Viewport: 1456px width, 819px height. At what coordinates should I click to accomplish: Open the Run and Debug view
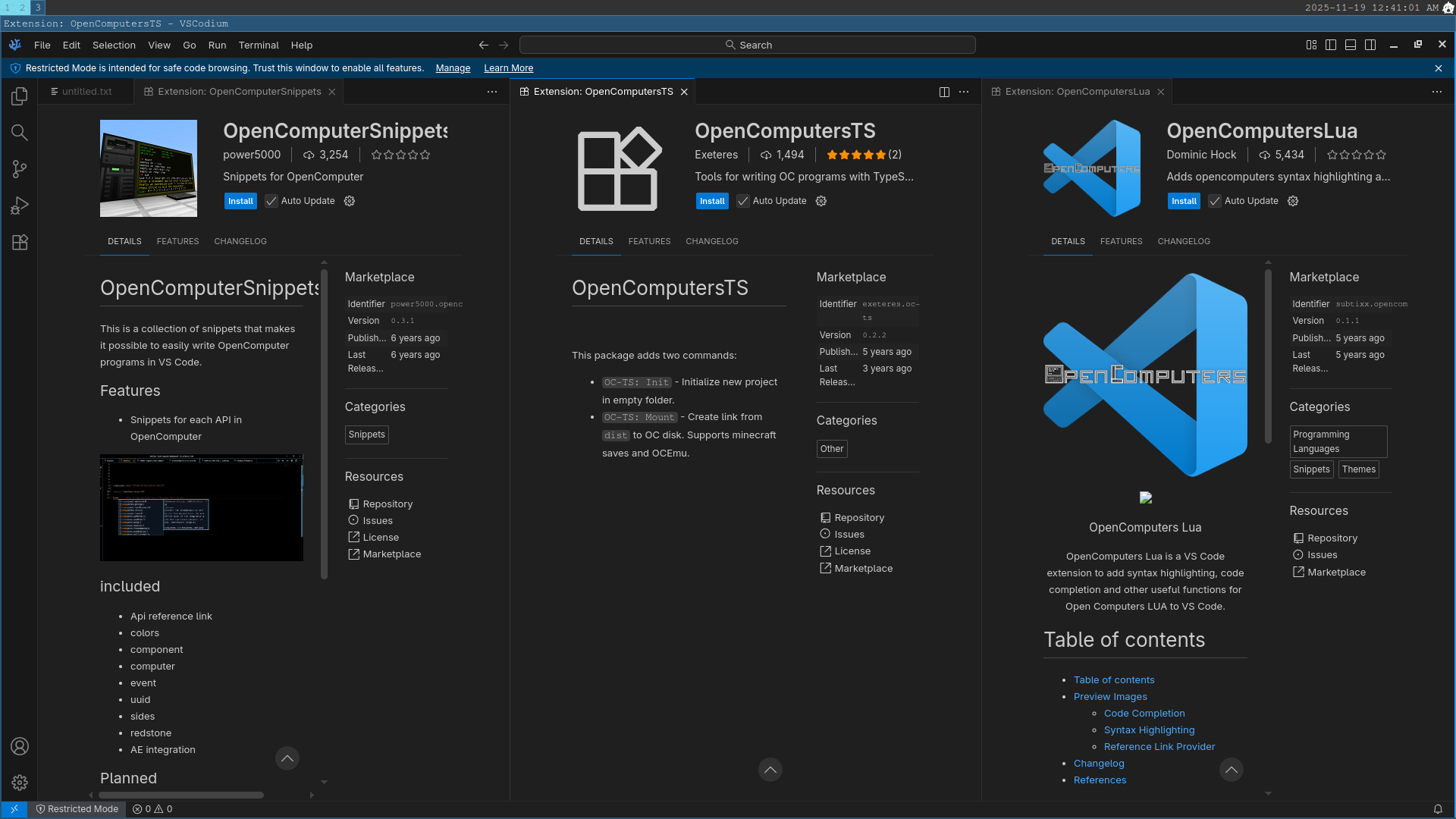(x=20, y=206)
